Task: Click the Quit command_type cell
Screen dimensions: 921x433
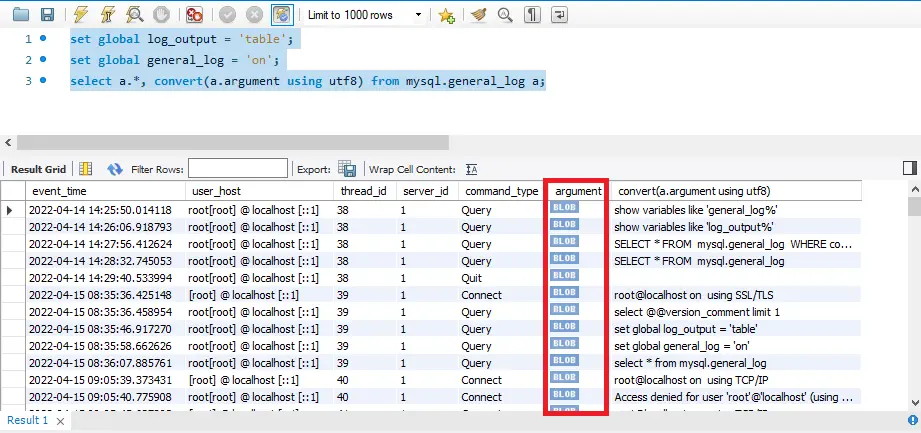Action: 502,278
